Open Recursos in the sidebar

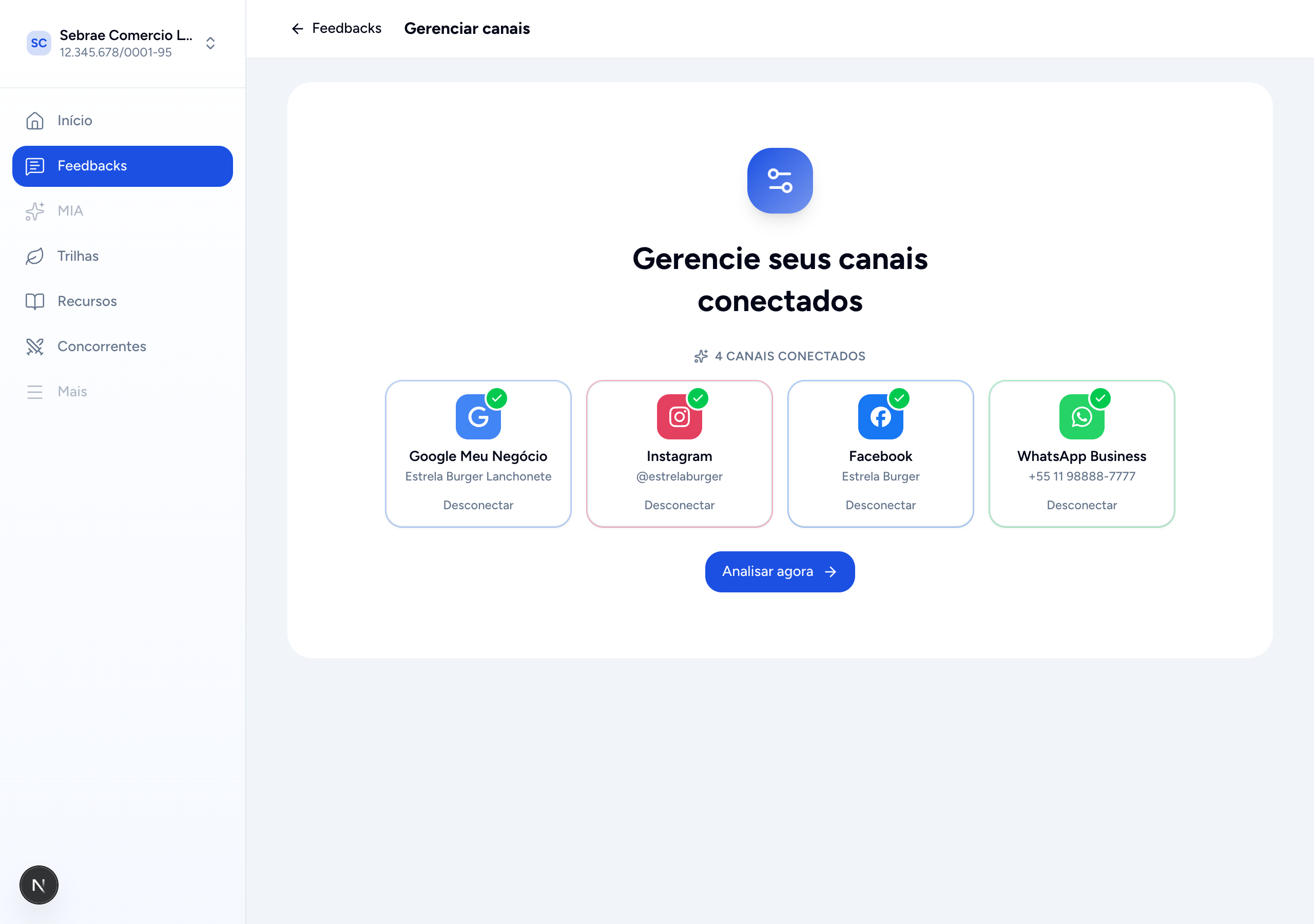[x=123, y=302]
